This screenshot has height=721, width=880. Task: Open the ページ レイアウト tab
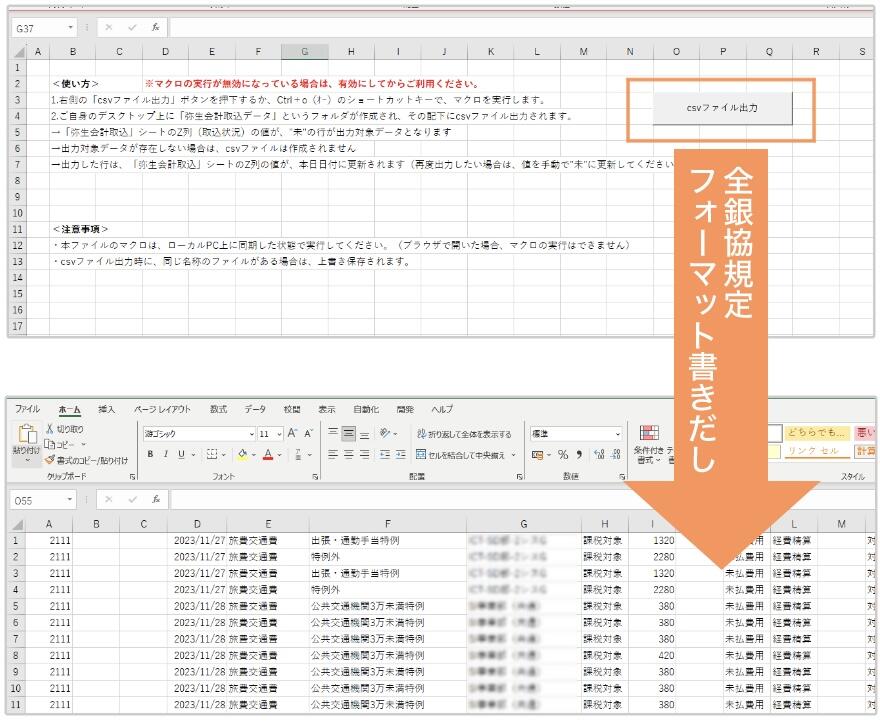click(162, 410)
